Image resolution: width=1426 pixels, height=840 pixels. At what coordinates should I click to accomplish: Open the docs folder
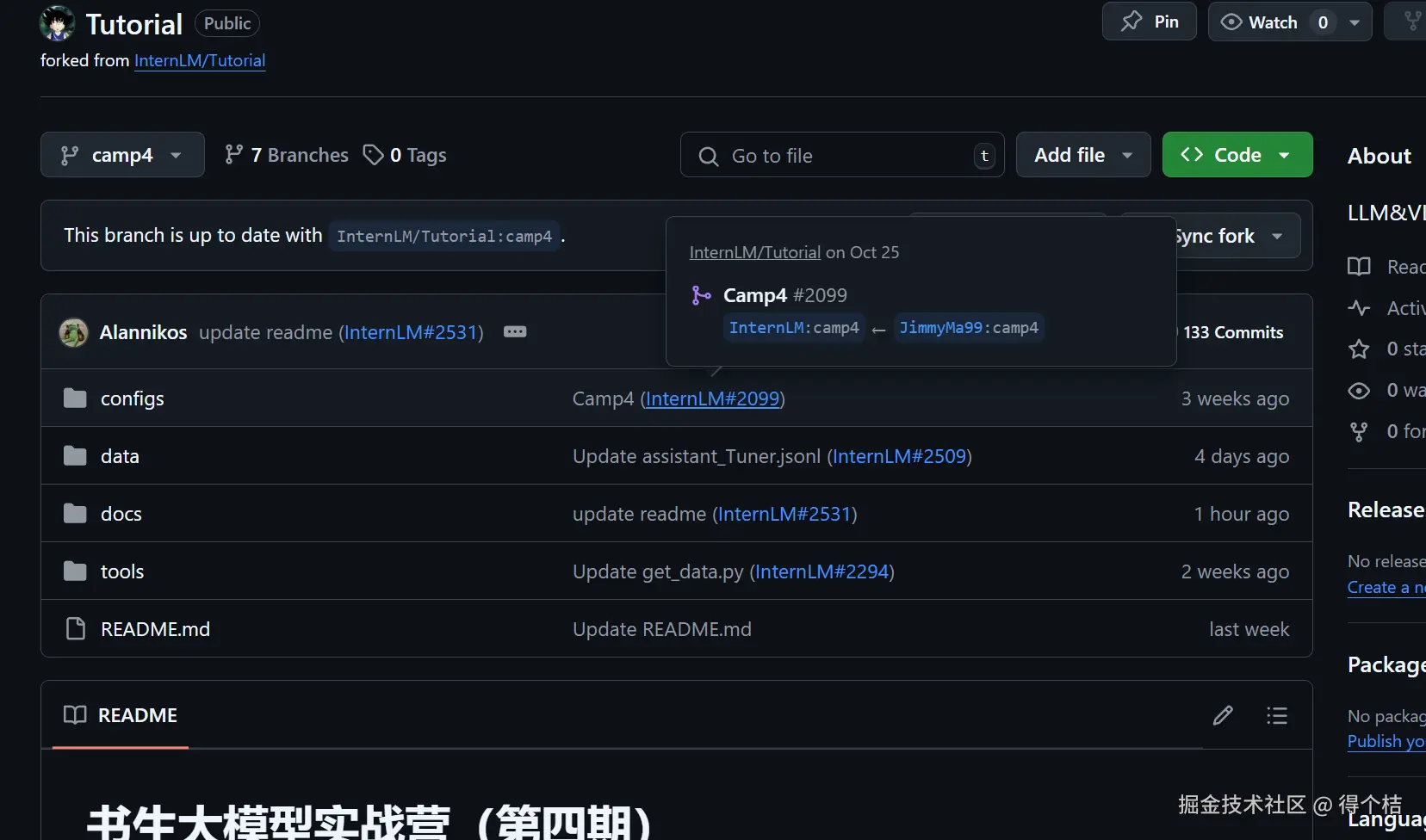click(x=121, y=514)
